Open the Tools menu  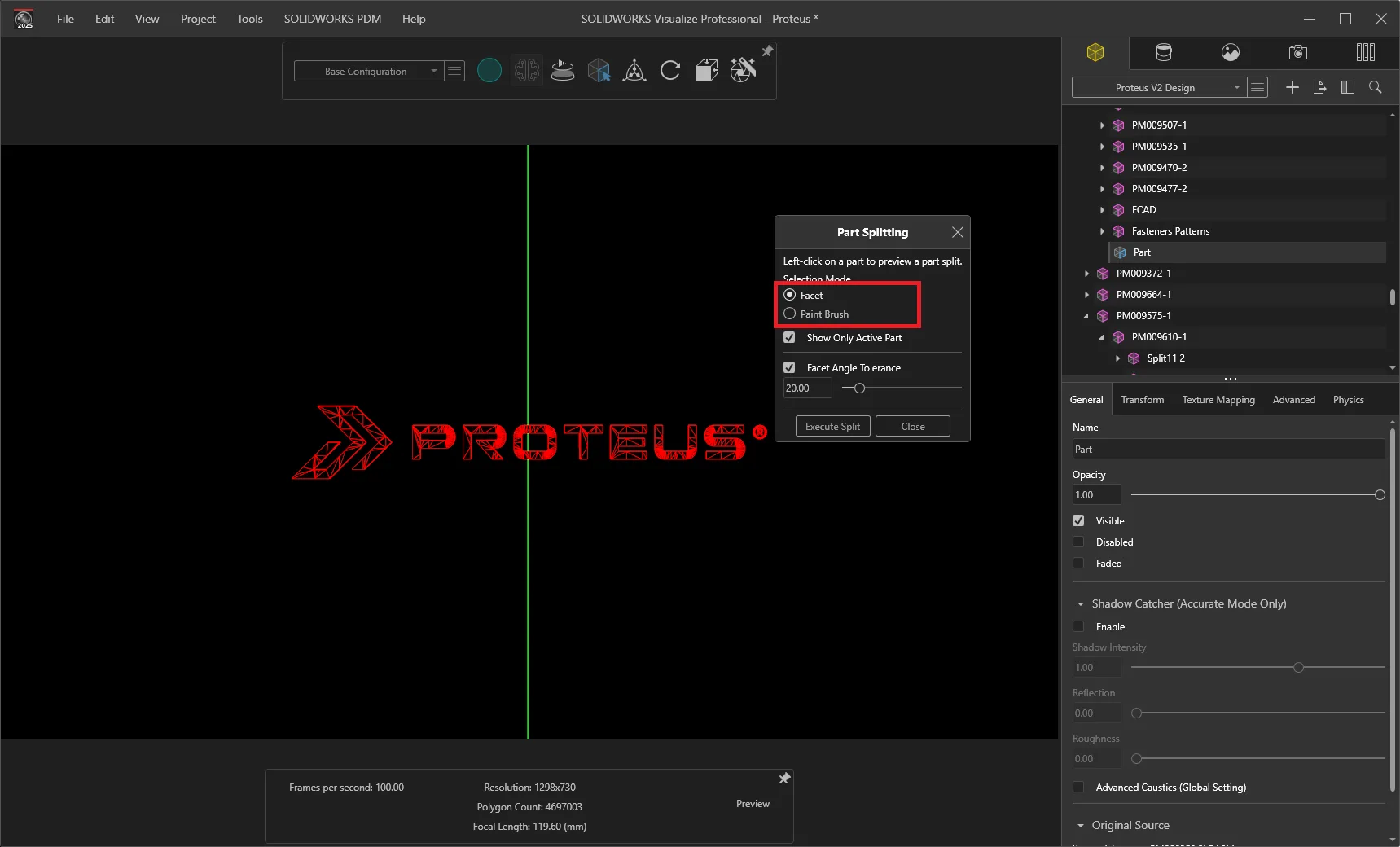tap(249, 19)
